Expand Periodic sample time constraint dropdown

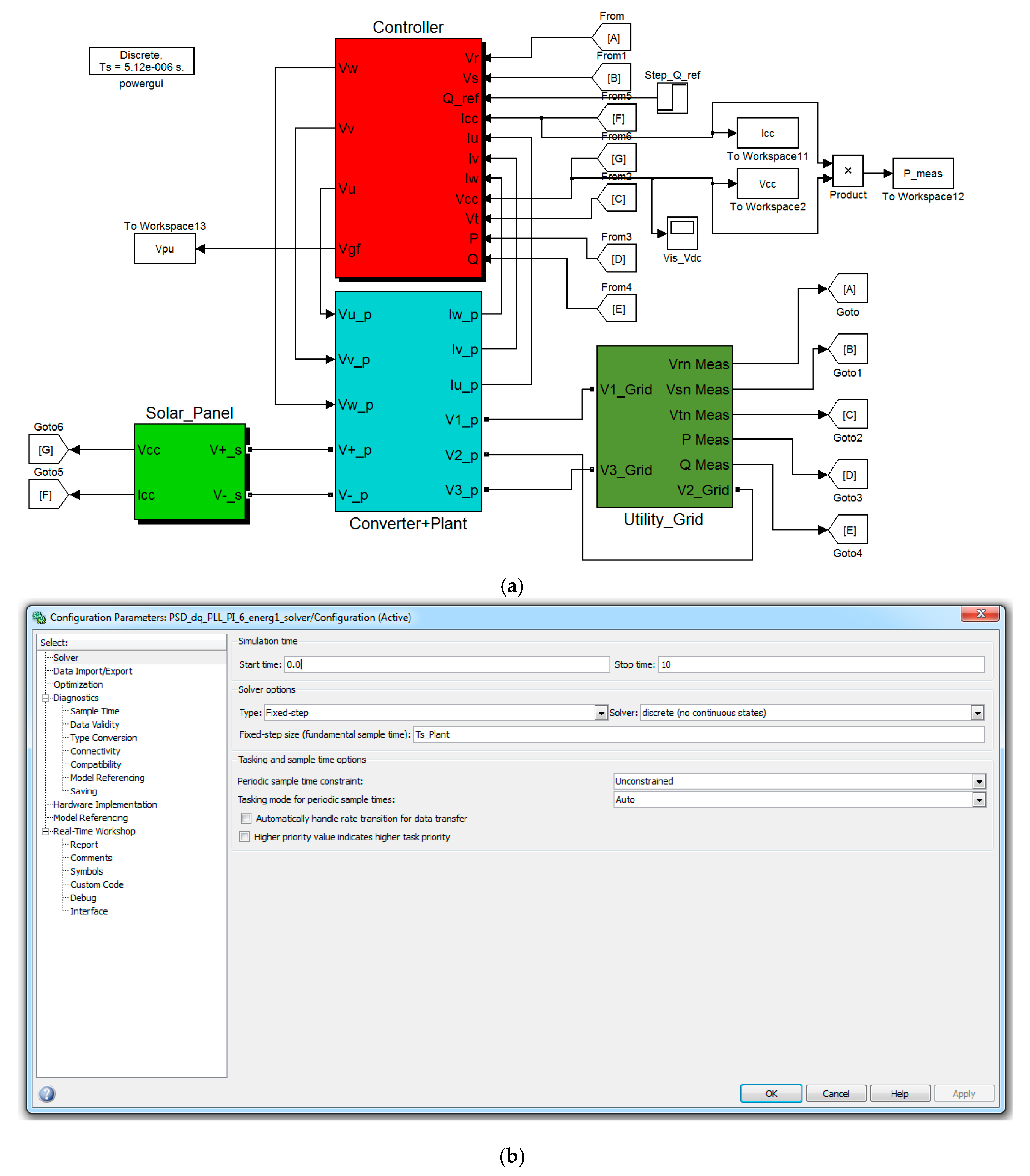point(979,781)
